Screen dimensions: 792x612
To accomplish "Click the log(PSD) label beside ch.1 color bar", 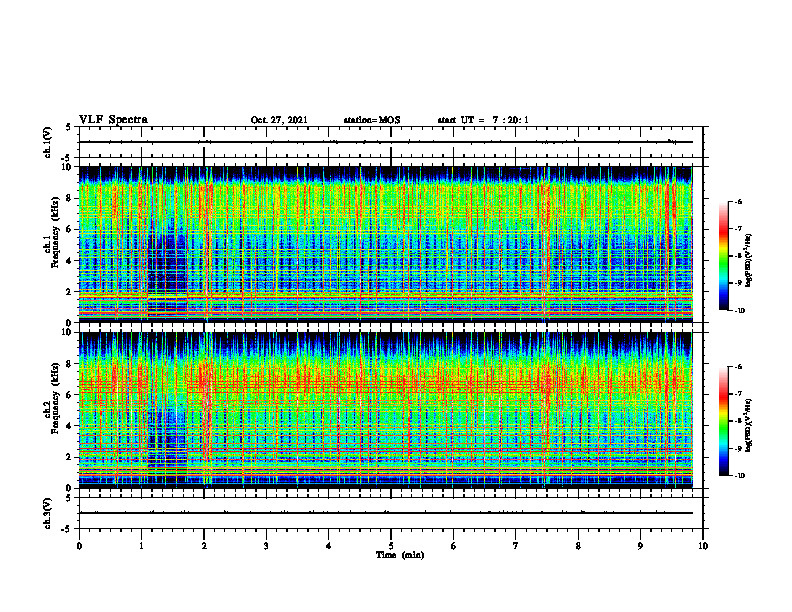I will pyautogui.click(x=749, y=260).
